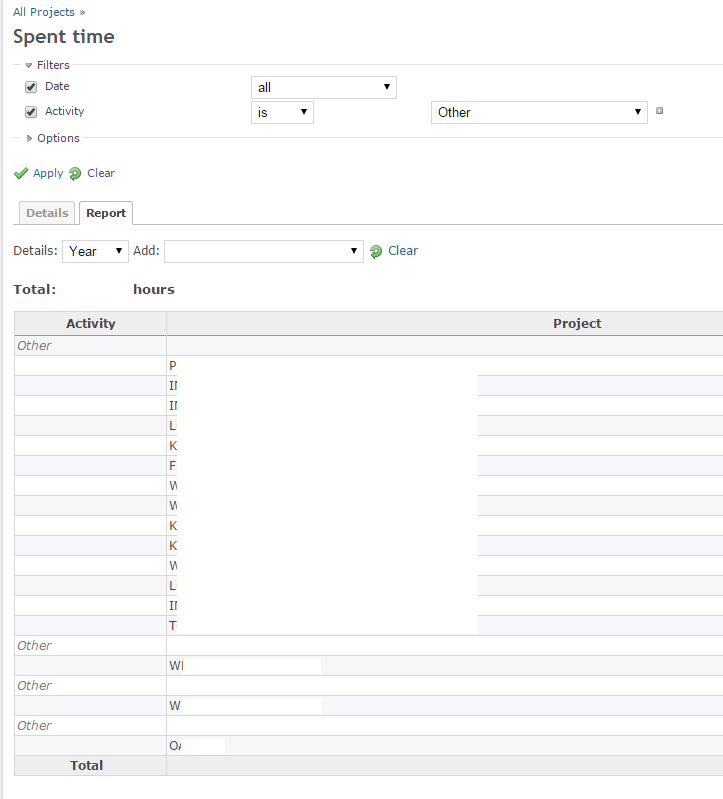Go to the All Projects breadcrumb link

tap(43, 12)
